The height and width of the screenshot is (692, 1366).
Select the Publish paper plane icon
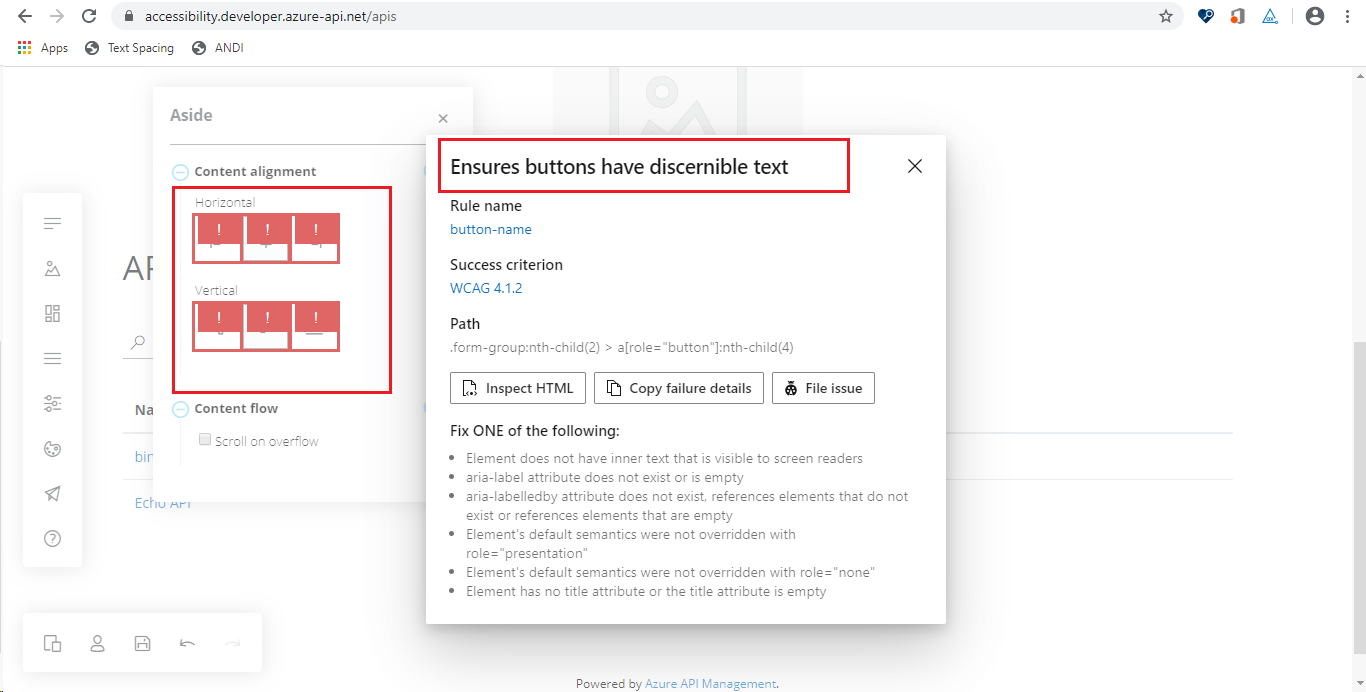click(52, 493)
